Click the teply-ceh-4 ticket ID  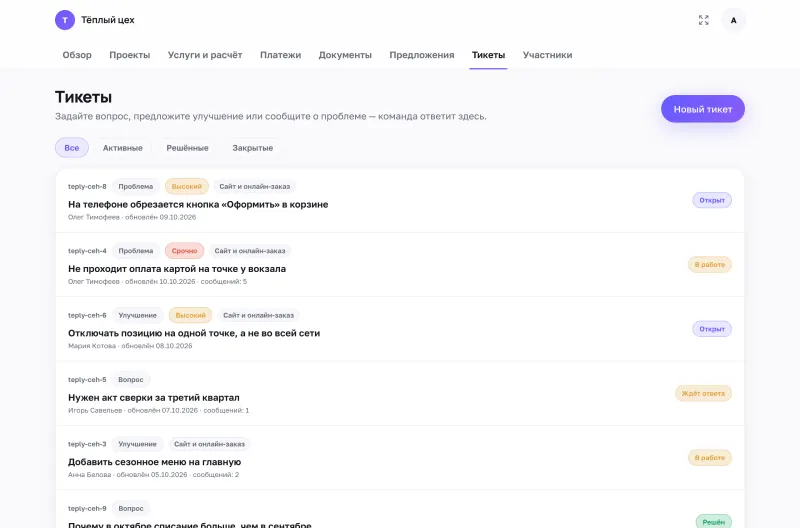tap(87, 251)
